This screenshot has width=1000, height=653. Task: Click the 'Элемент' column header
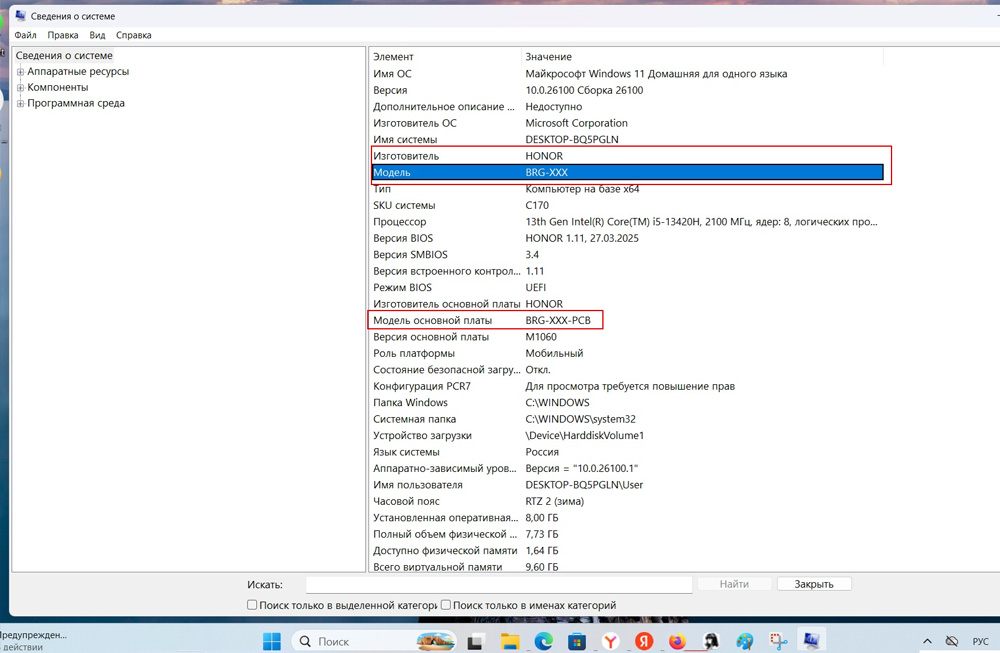(x=445, y=57)
